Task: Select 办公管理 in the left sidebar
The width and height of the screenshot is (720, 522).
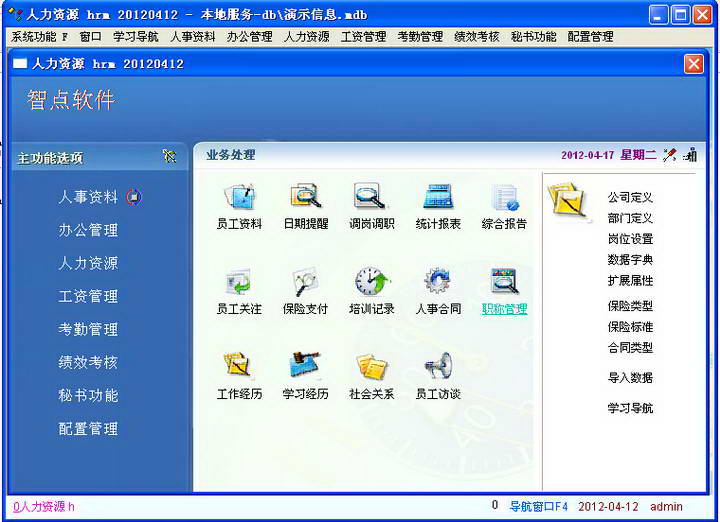Action: (88, 230)
